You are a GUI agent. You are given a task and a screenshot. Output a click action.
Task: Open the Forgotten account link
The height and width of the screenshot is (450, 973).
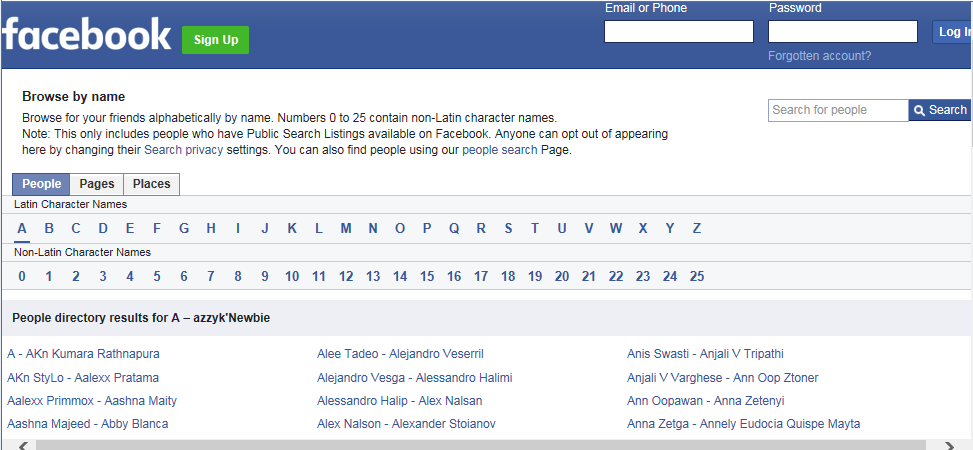tap(819, 56)
